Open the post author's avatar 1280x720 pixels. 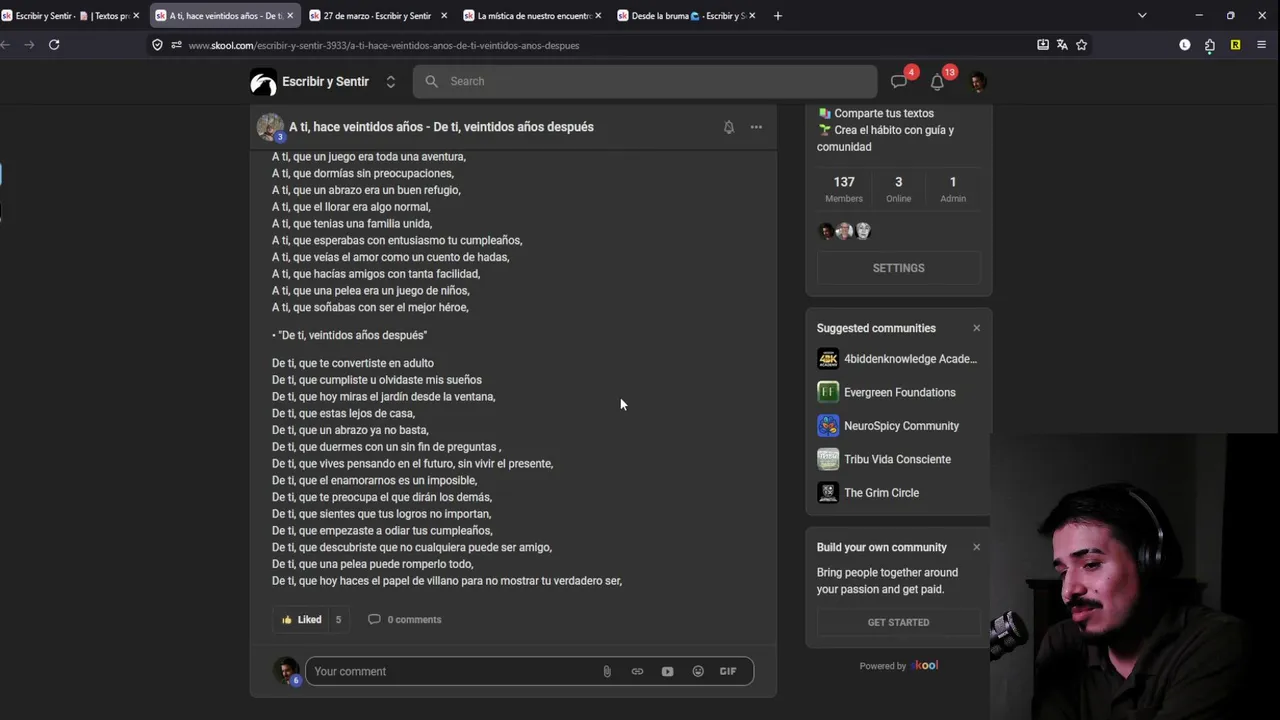click(x=270, y=127)
